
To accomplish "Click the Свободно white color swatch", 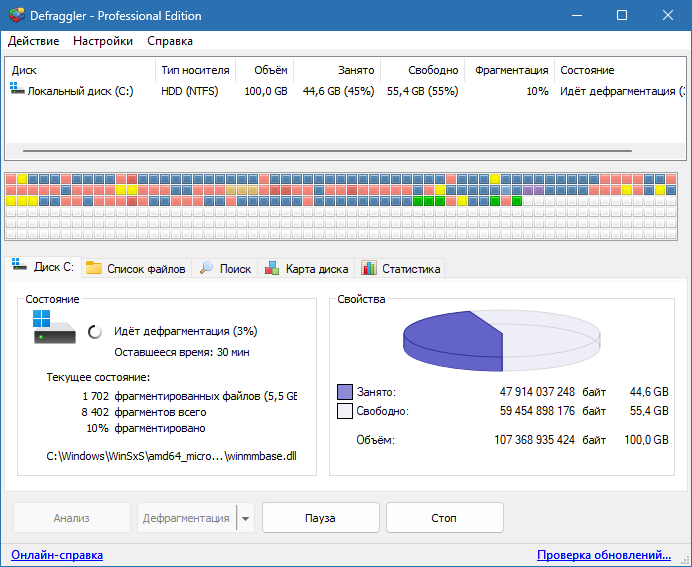I will (x=345, y=411).
